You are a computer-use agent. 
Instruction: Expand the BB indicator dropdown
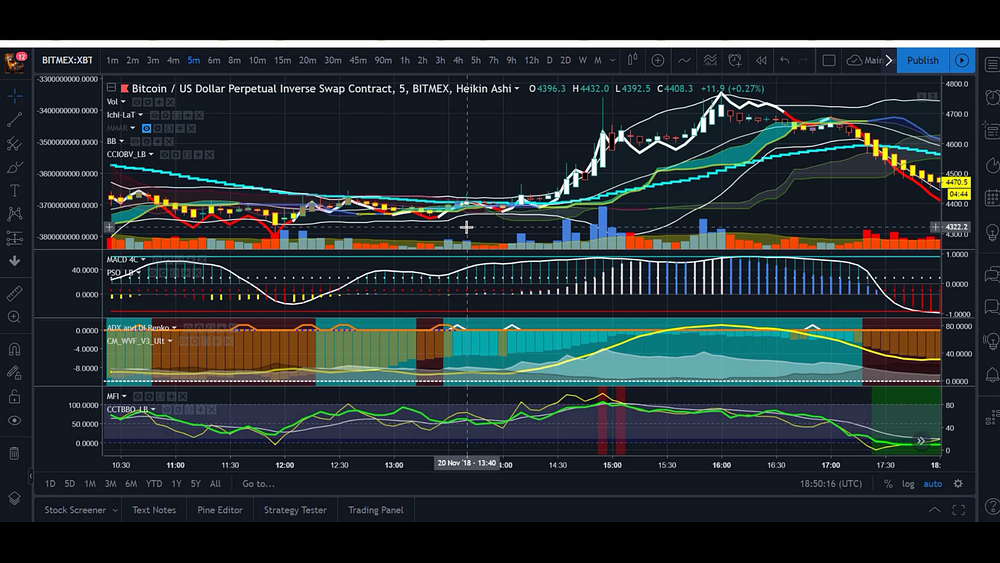pos(122,142)
